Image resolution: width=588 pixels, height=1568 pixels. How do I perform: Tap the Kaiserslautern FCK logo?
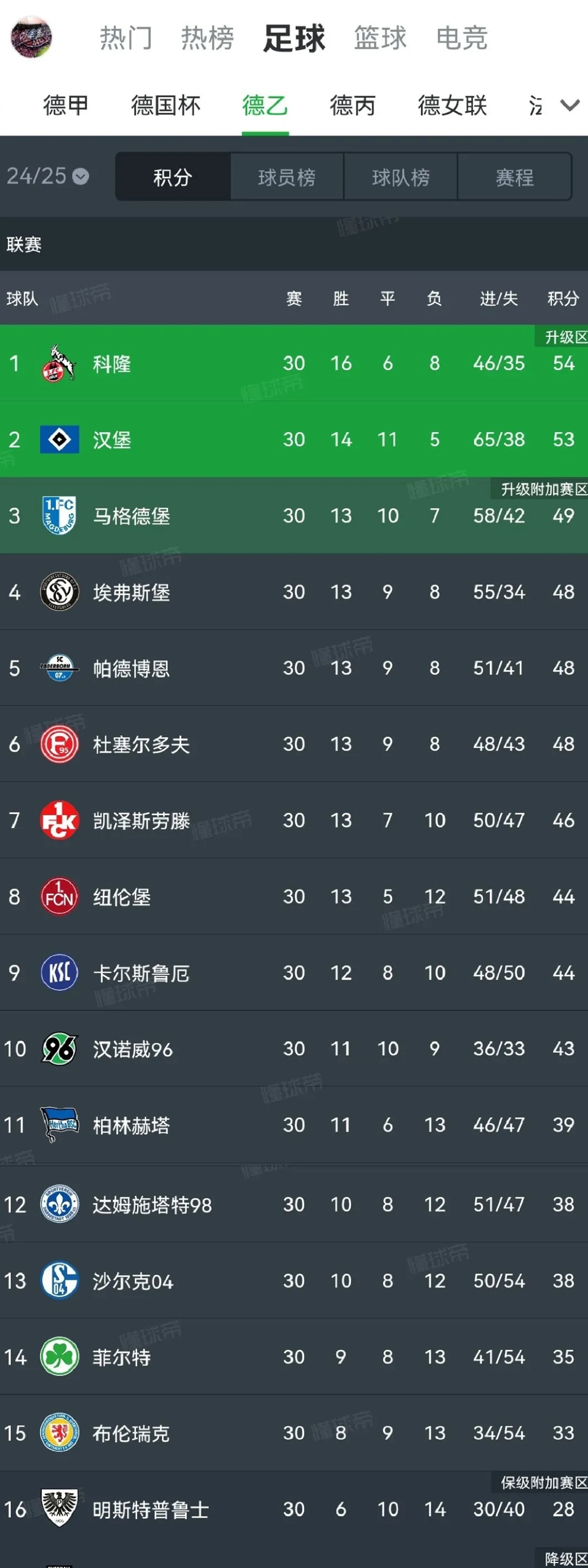59,821
